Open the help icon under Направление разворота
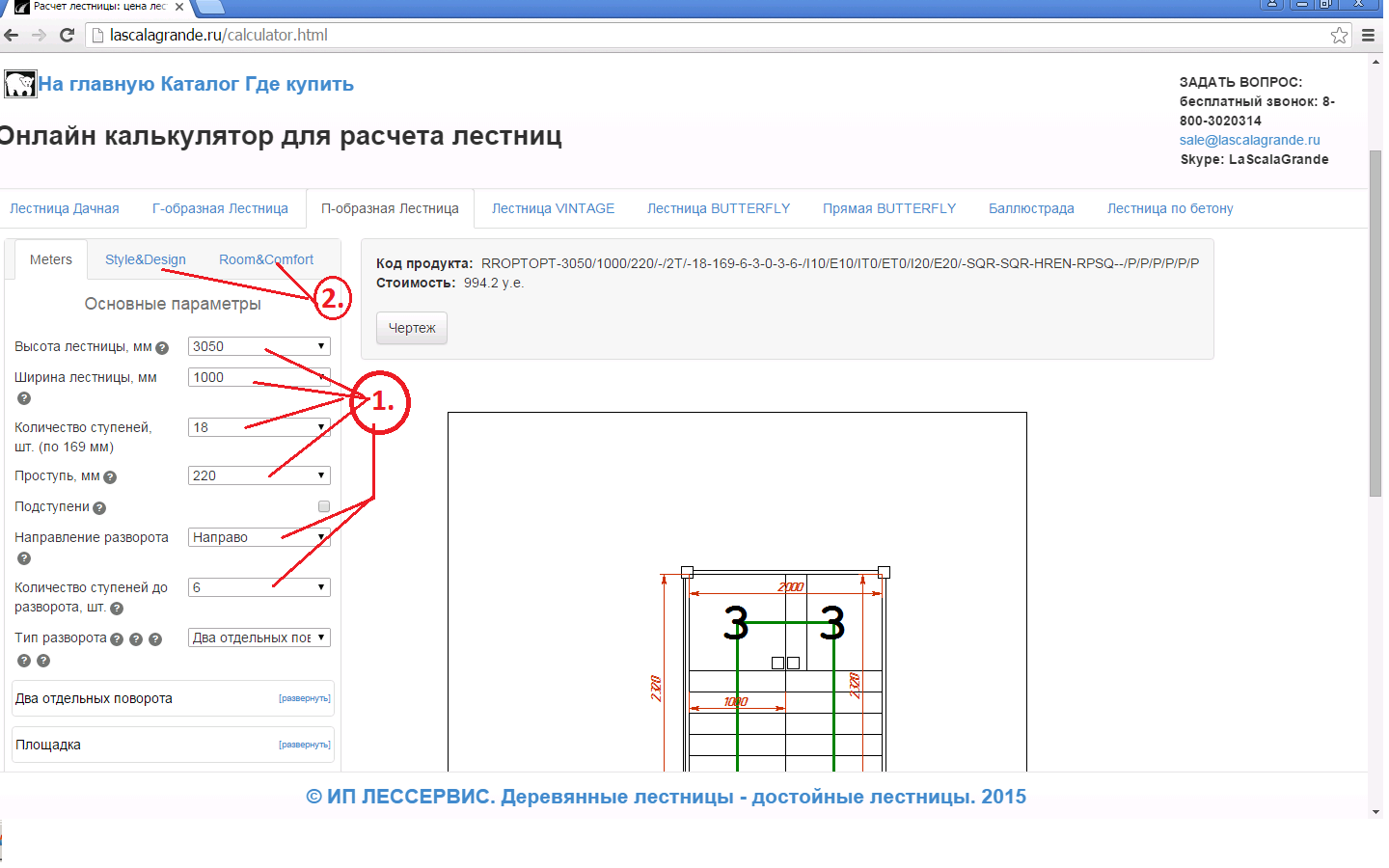This screenshot has height=868, width=1389. (24, 558)
